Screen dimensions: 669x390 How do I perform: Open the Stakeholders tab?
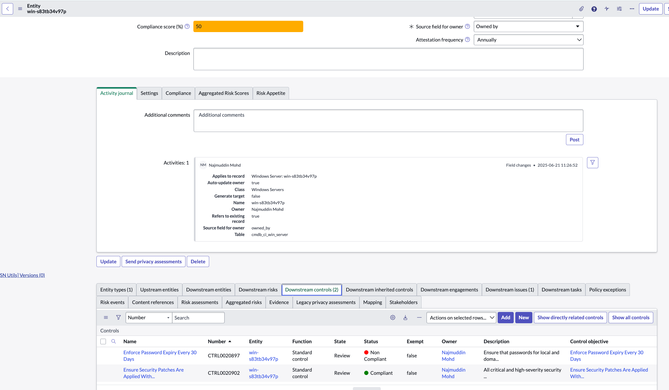point(404,302)
